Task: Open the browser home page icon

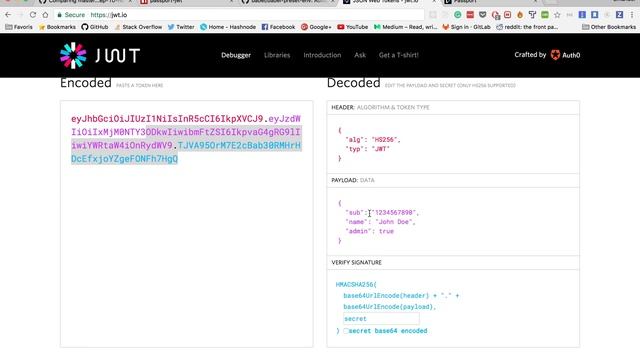Action: (x=45, y=15)
